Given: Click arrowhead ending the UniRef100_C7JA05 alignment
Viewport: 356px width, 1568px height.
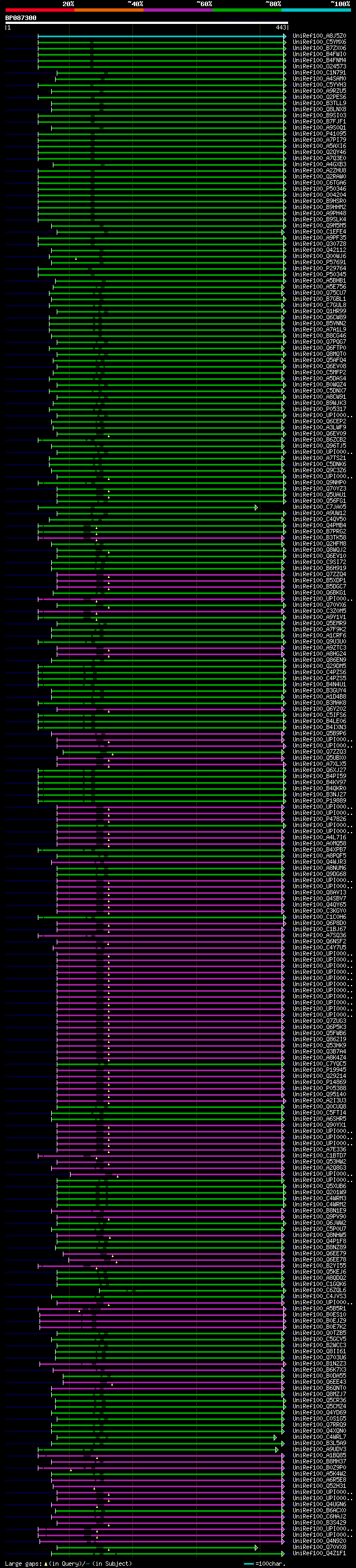Looking at the screenshot, I should [x=256, y=507].
